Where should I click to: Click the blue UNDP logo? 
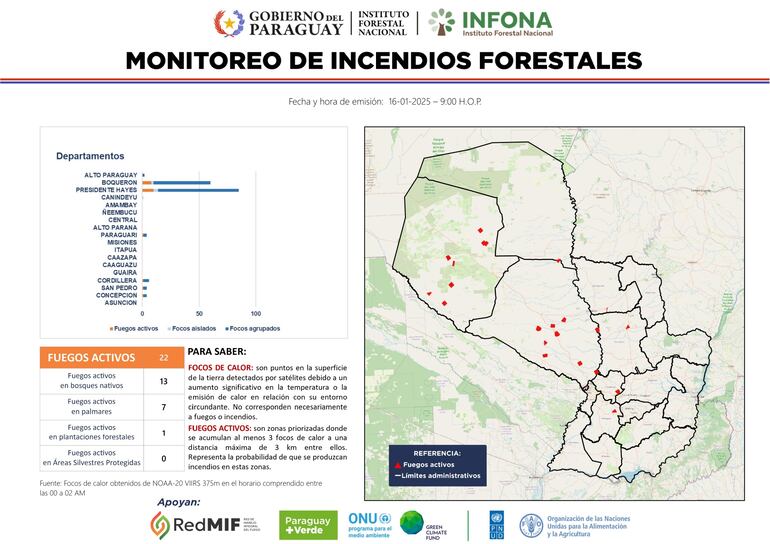496,525
